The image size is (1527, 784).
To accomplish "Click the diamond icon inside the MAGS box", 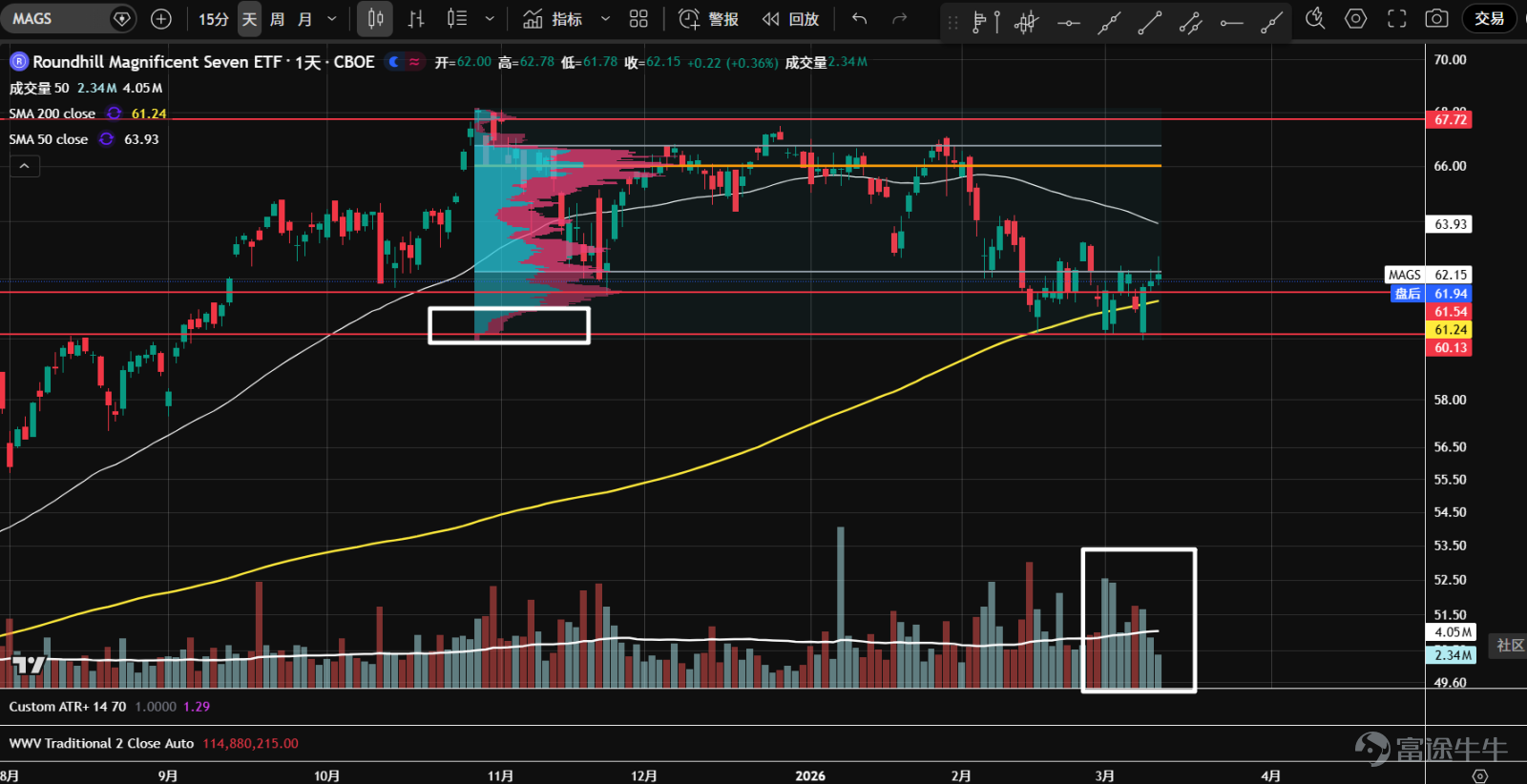I will pyautogui.click(x=122, y=18).
